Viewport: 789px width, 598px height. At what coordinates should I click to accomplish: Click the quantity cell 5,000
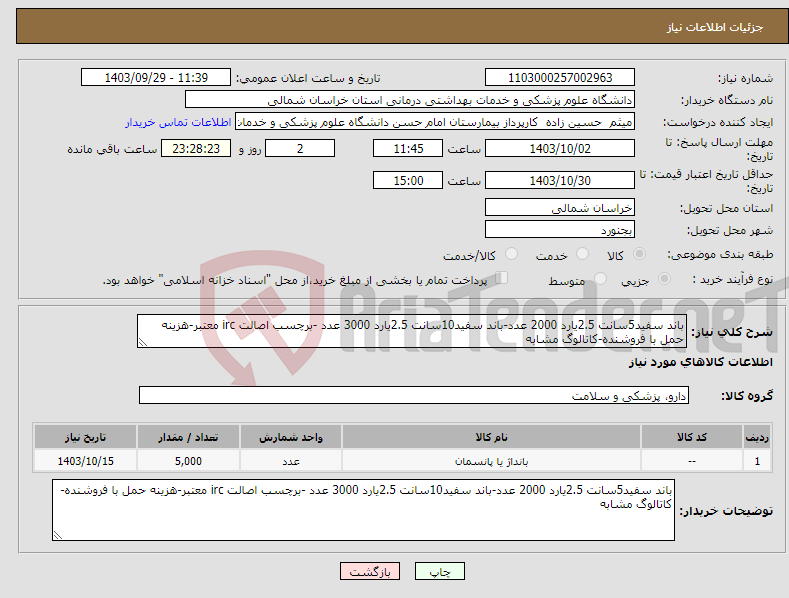[x=188, y=461]
